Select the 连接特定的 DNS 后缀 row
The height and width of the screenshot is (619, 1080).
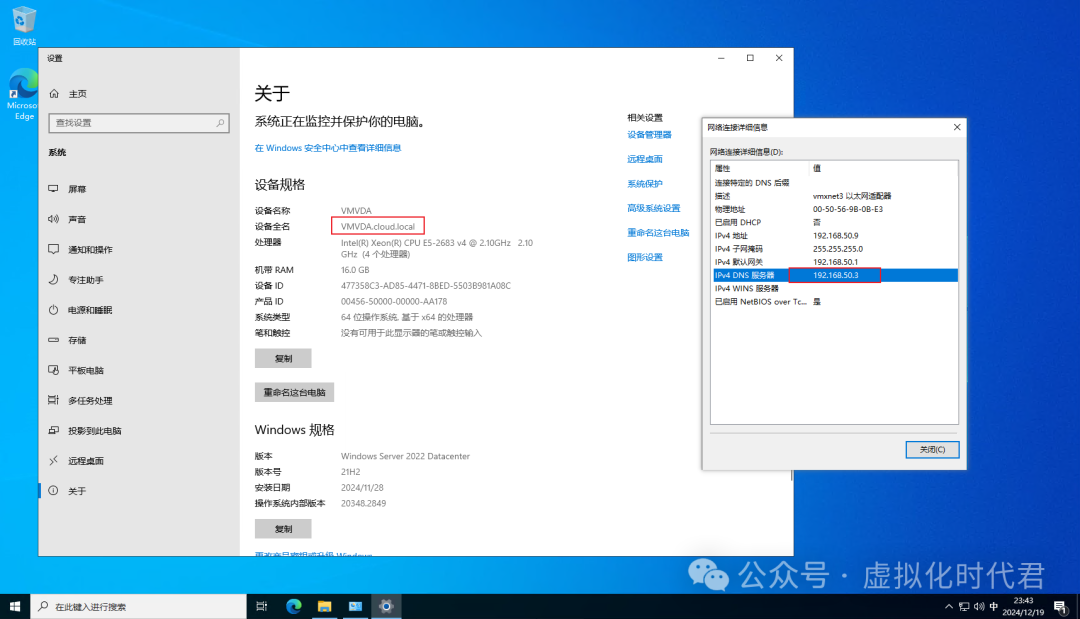click(x=834, y=183)
